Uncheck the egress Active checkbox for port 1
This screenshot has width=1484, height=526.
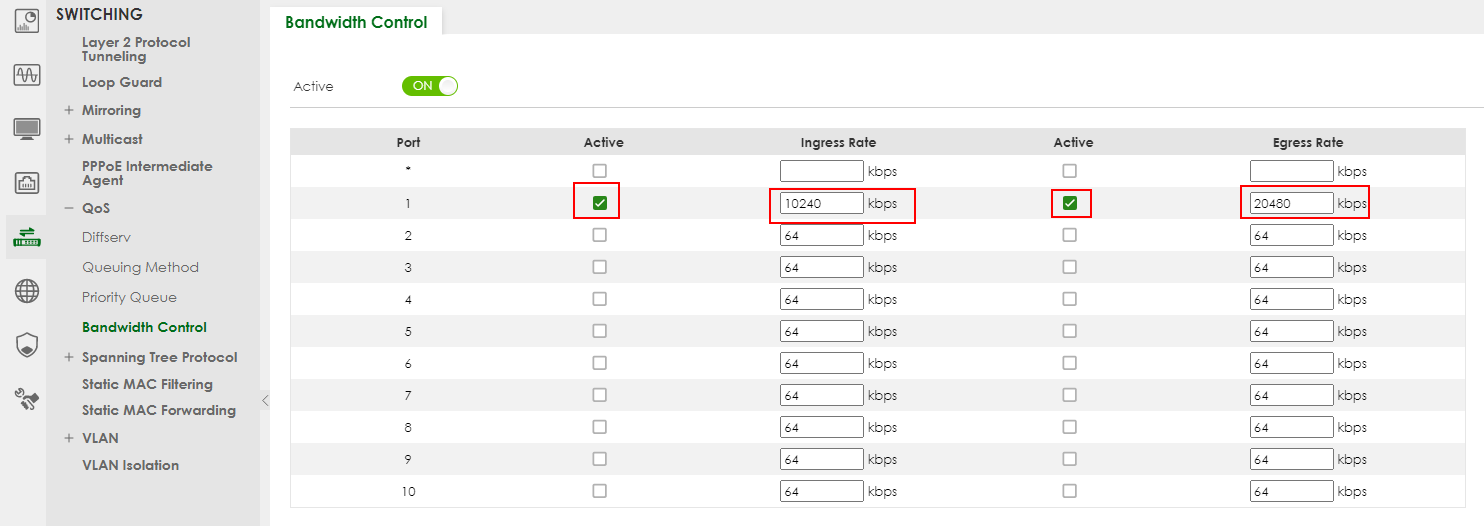(x=1069, y=203)
